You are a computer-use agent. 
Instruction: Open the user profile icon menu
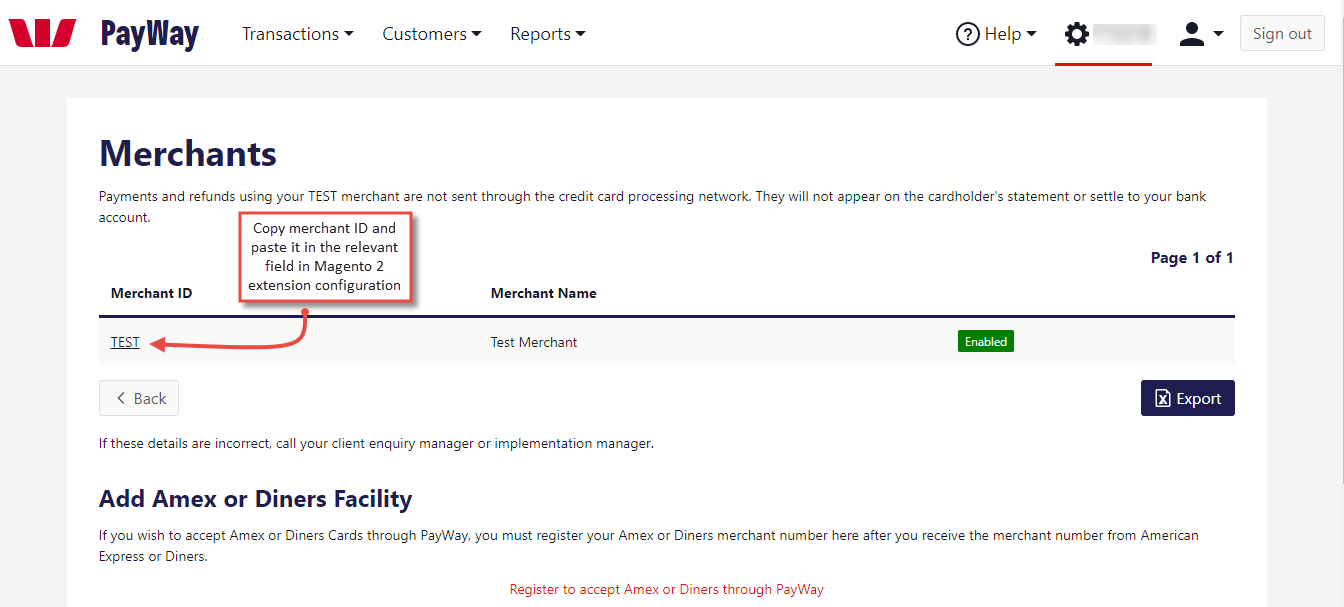(x=1191, y=34)
